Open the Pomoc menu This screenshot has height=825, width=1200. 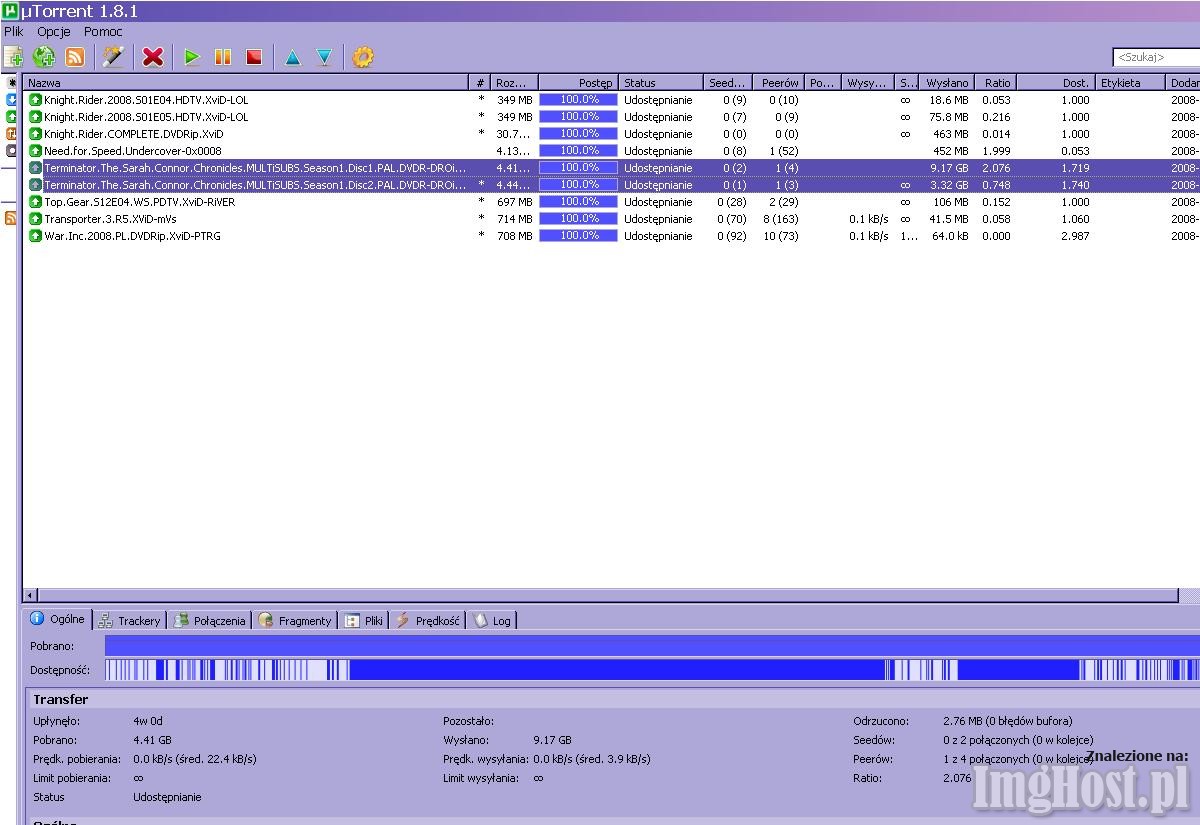click(x=103, y=32)
